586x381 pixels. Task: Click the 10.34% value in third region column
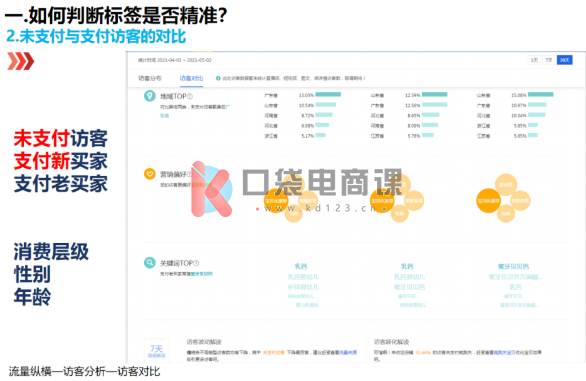point(519,116)
